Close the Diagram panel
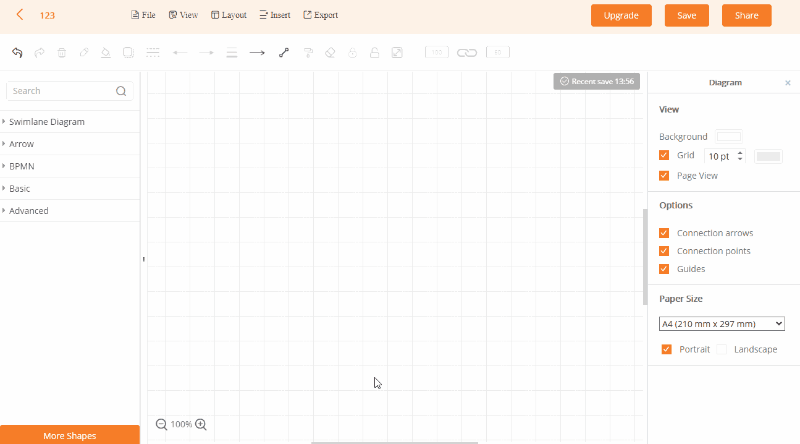This screenshot has width=800, height=444. pyautogui.click(x=788, y=83)
